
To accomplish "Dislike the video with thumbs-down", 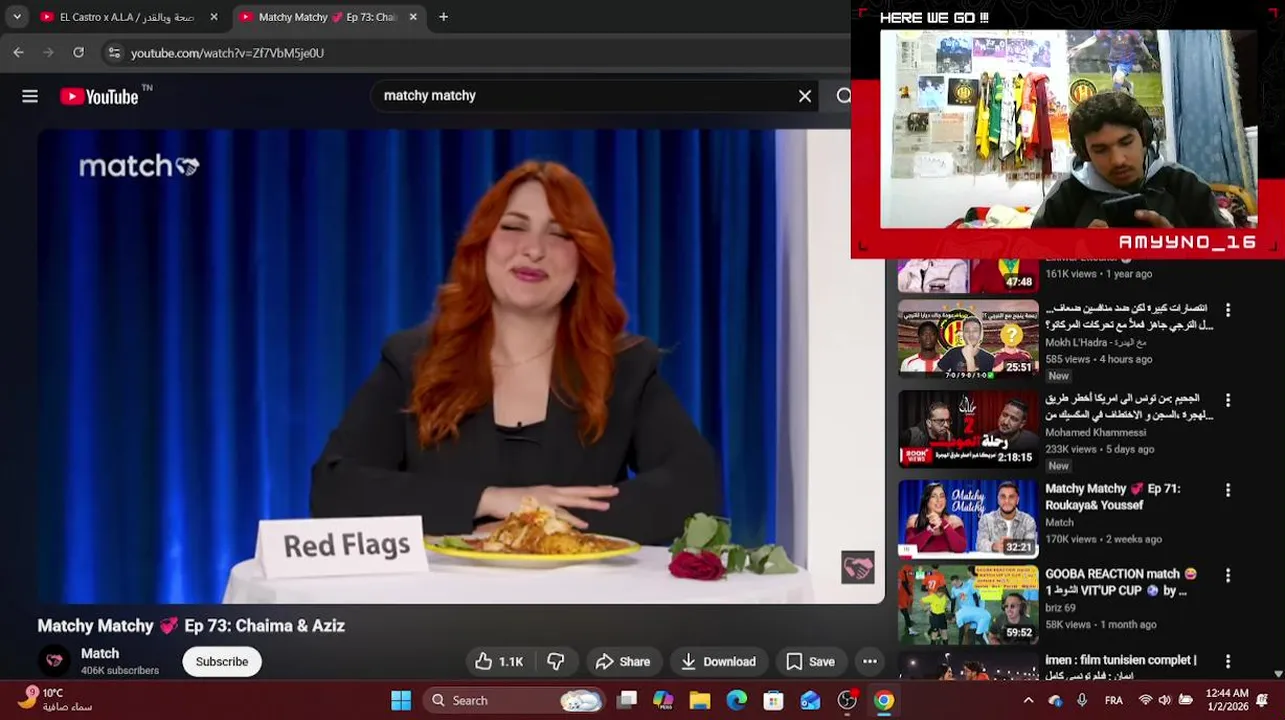I will tap(557, 661).
